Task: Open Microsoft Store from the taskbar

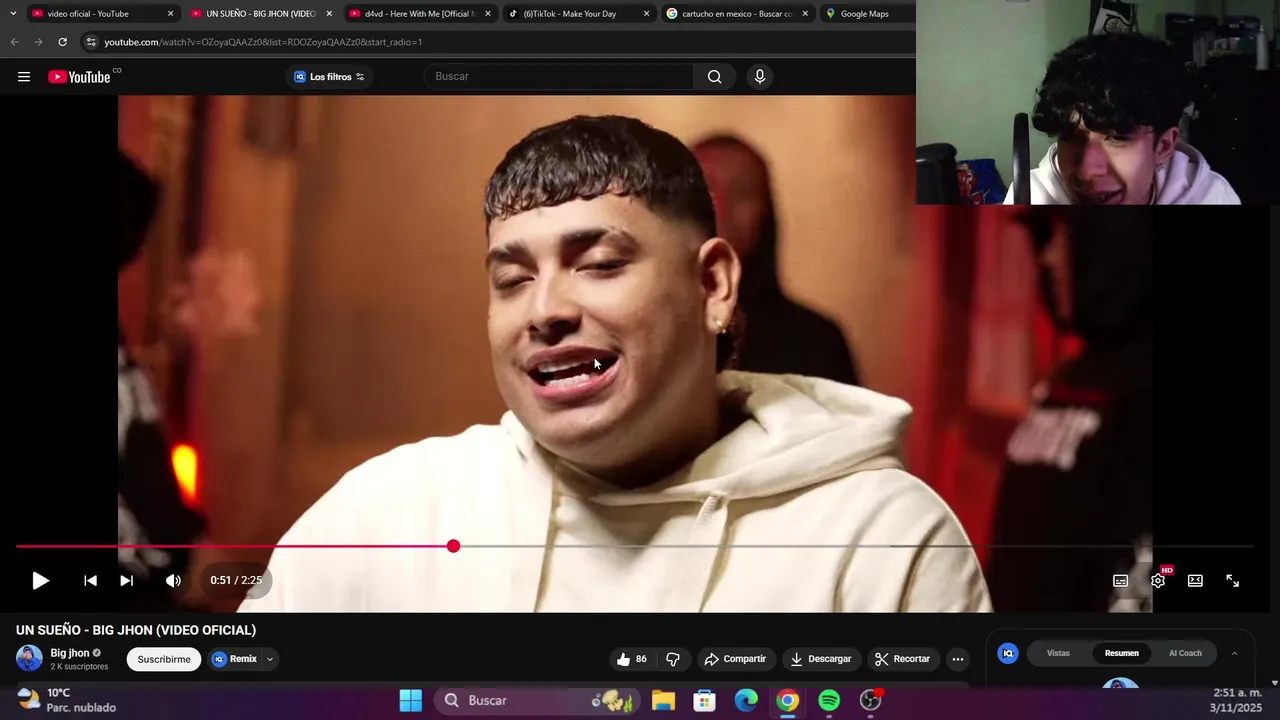Action: click(705, 701)
